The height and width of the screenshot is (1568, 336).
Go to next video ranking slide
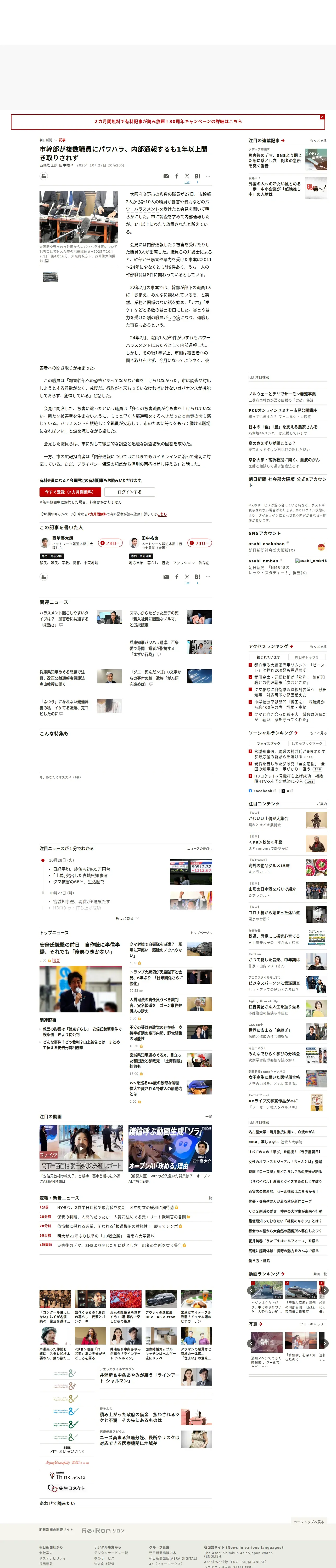tap(324, 1290)
